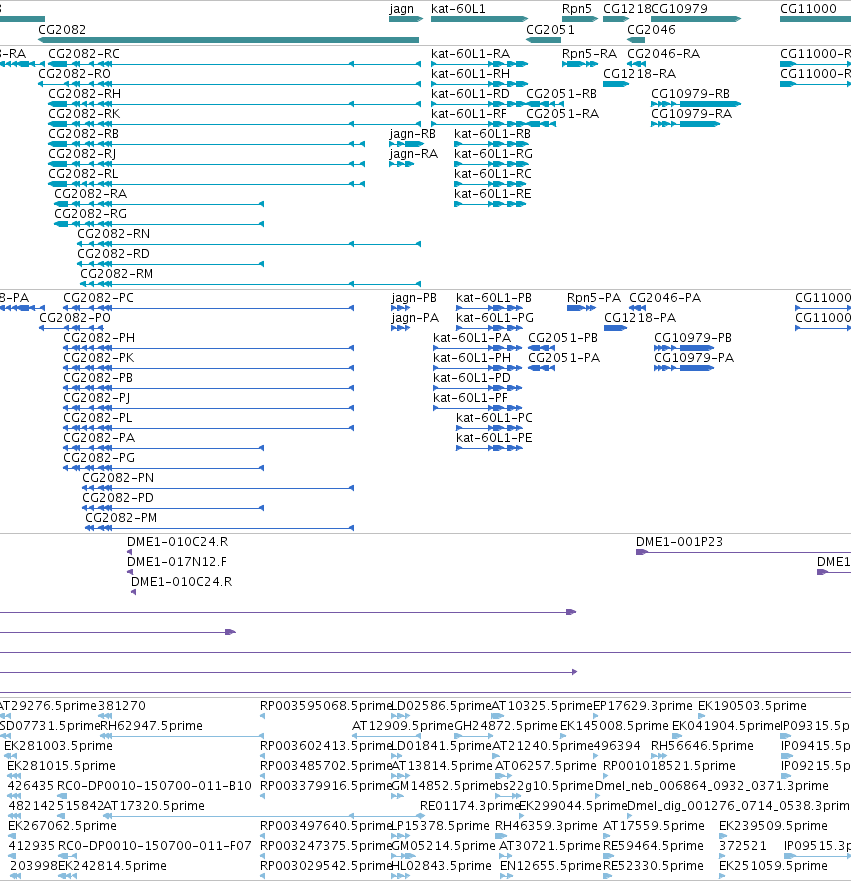Select protein CG2082-PN

pos(118,478)
